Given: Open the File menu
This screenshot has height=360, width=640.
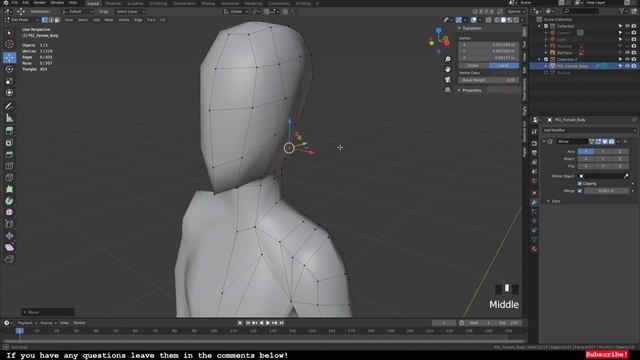Looking at the screenshot, I should tap(15, 3).
